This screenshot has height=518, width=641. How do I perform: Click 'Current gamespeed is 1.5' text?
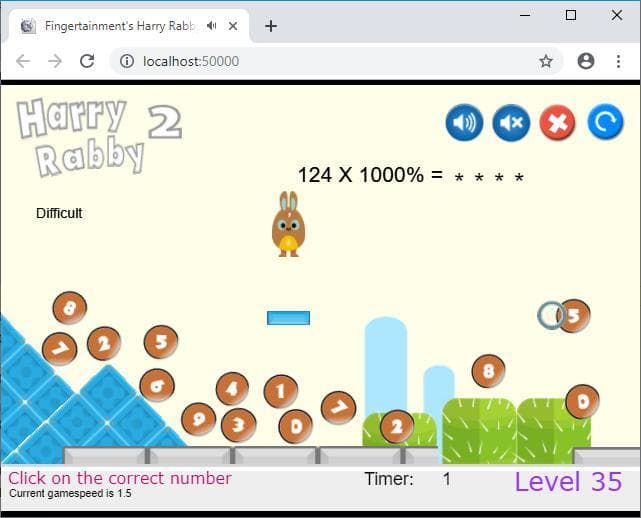click(70, 493)
